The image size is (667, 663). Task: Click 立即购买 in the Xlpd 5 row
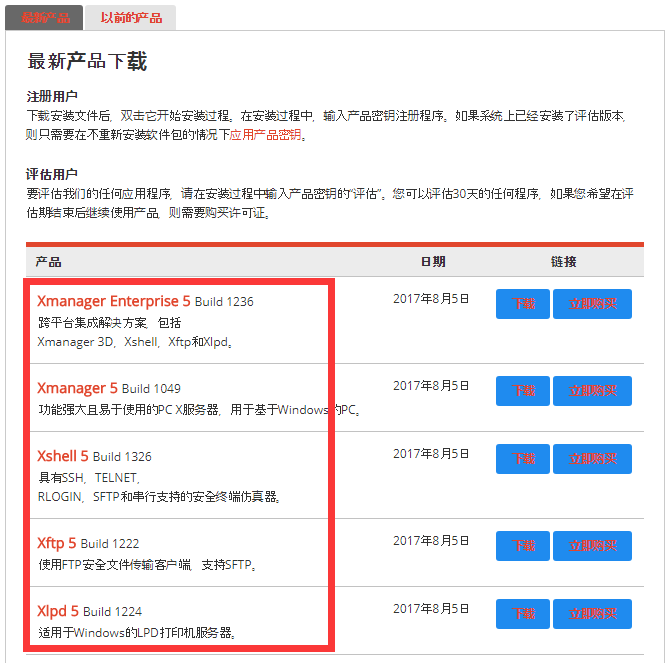click(x=592, y=614)
